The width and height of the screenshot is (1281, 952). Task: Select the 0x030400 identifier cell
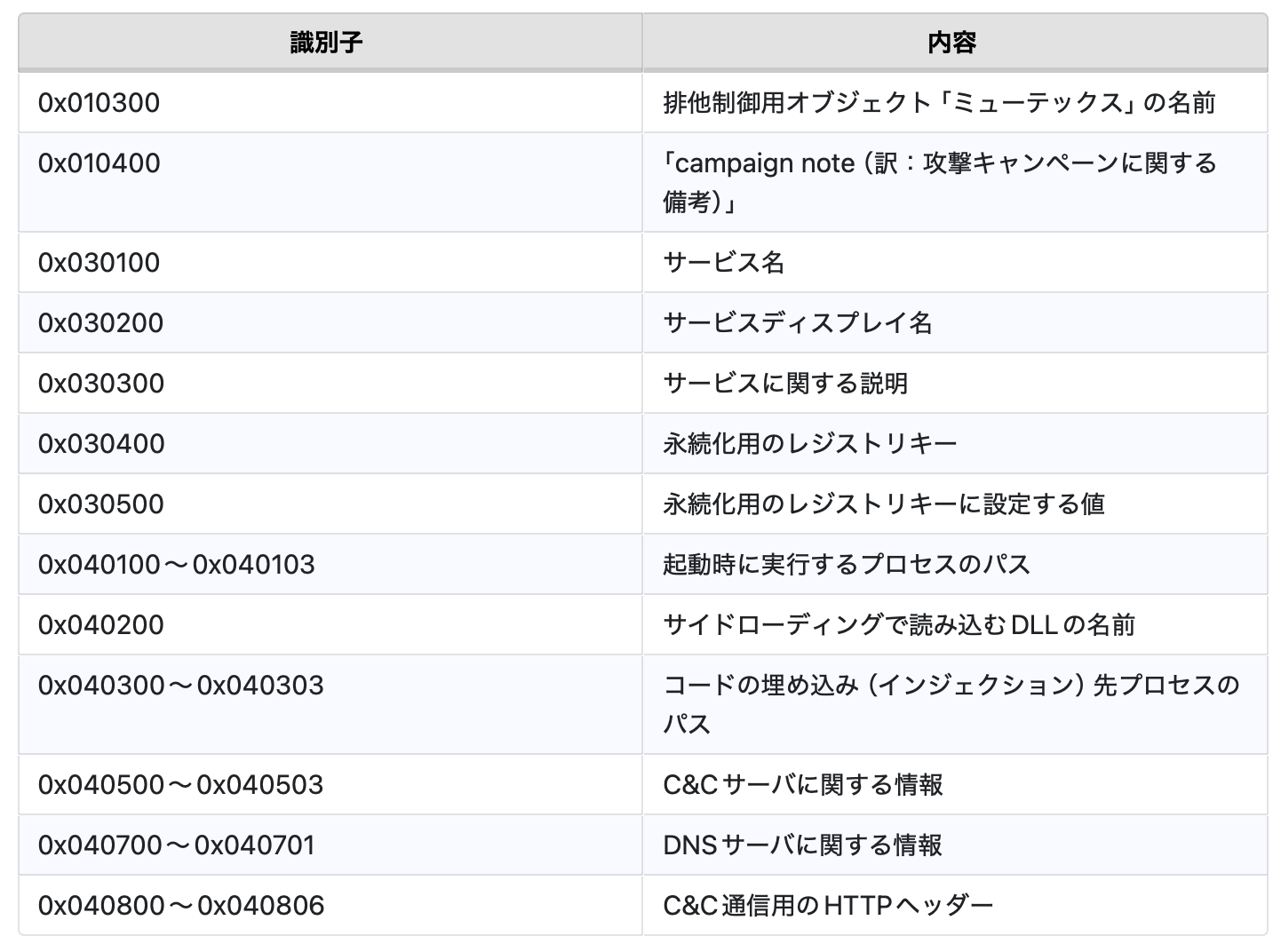coord(101,444)
